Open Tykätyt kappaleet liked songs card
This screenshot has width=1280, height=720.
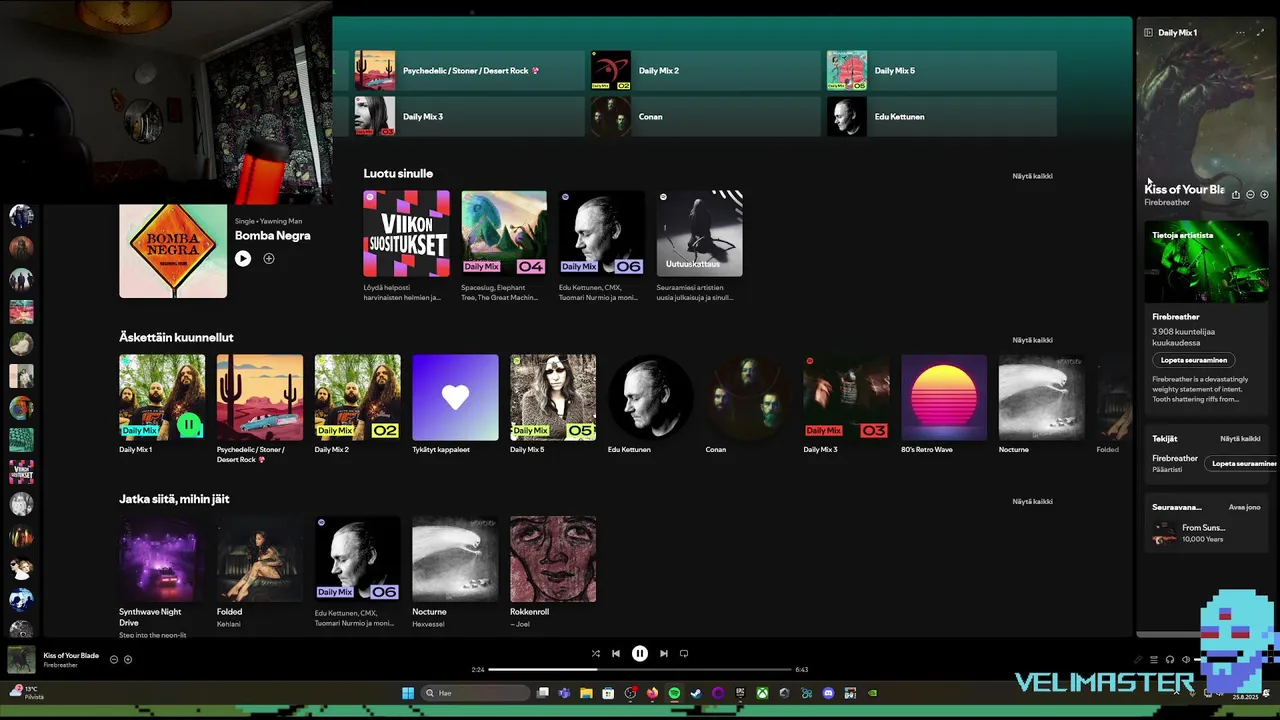[x=455, y=405]
